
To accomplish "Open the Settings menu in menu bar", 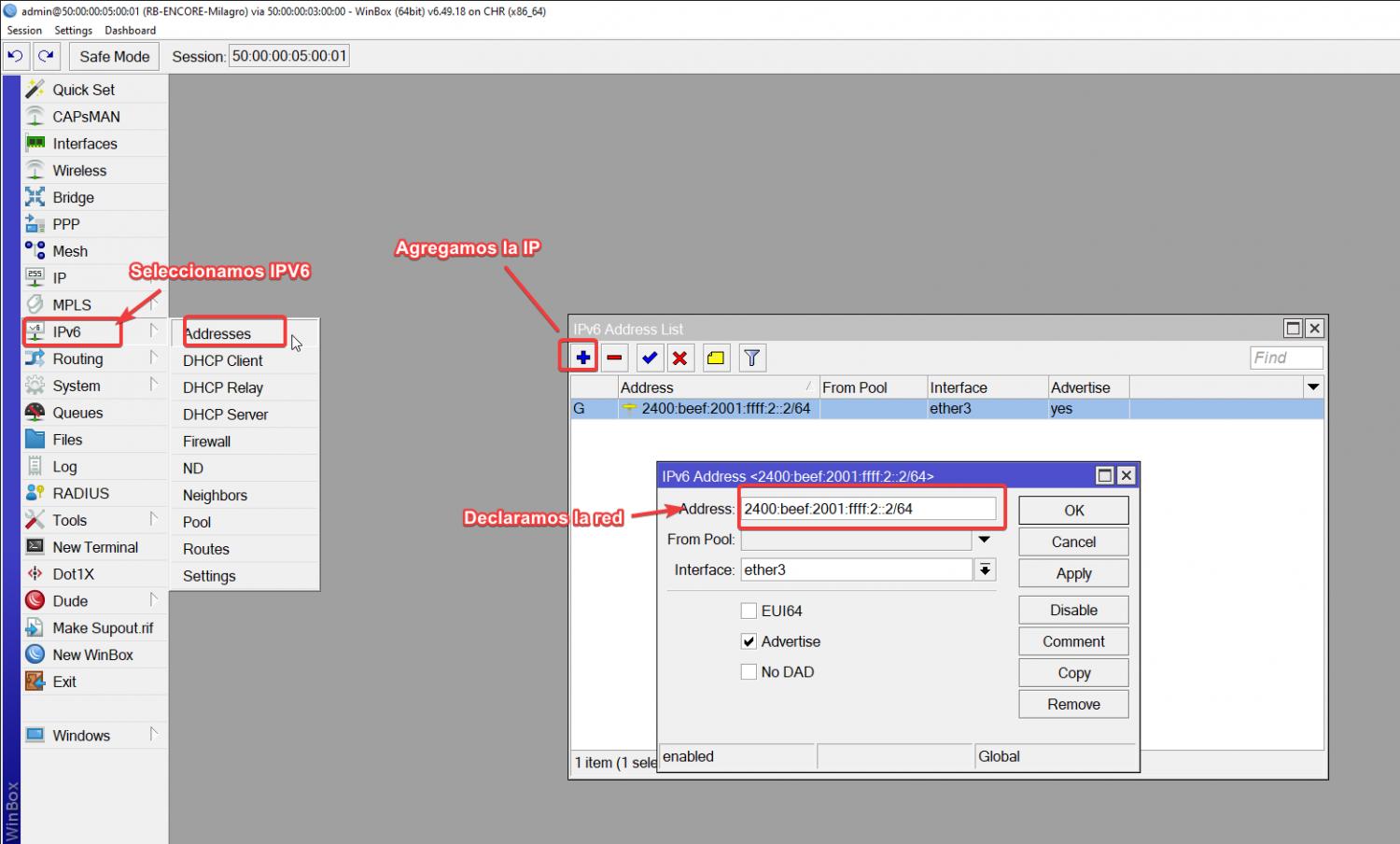I will [73, 30].
